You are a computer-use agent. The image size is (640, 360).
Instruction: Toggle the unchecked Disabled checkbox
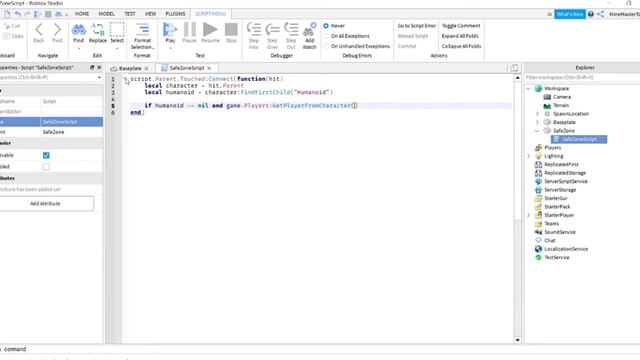[x=46, y=167]
